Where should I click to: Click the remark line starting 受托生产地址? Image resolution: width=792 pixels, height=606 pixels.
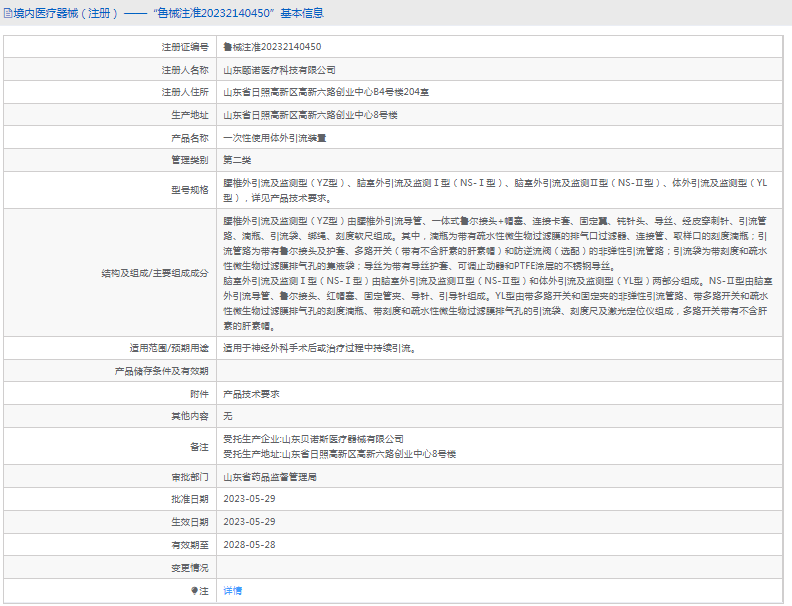tap(339, 454)
